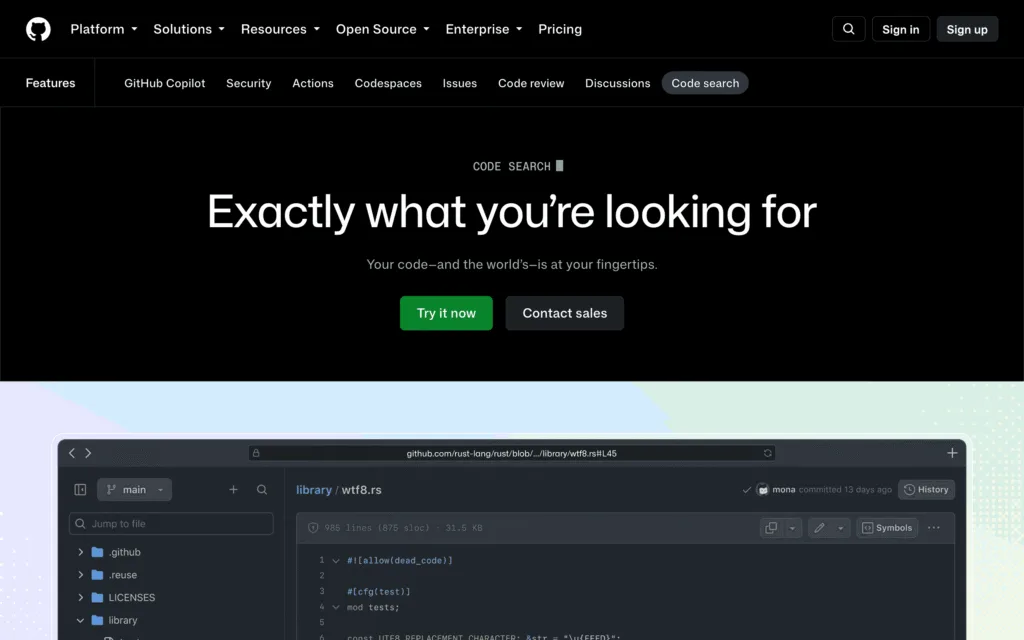The image size is (1024, 640).
Task: Toggle the file tree sidebar panel icon
Action: [80, 489]
